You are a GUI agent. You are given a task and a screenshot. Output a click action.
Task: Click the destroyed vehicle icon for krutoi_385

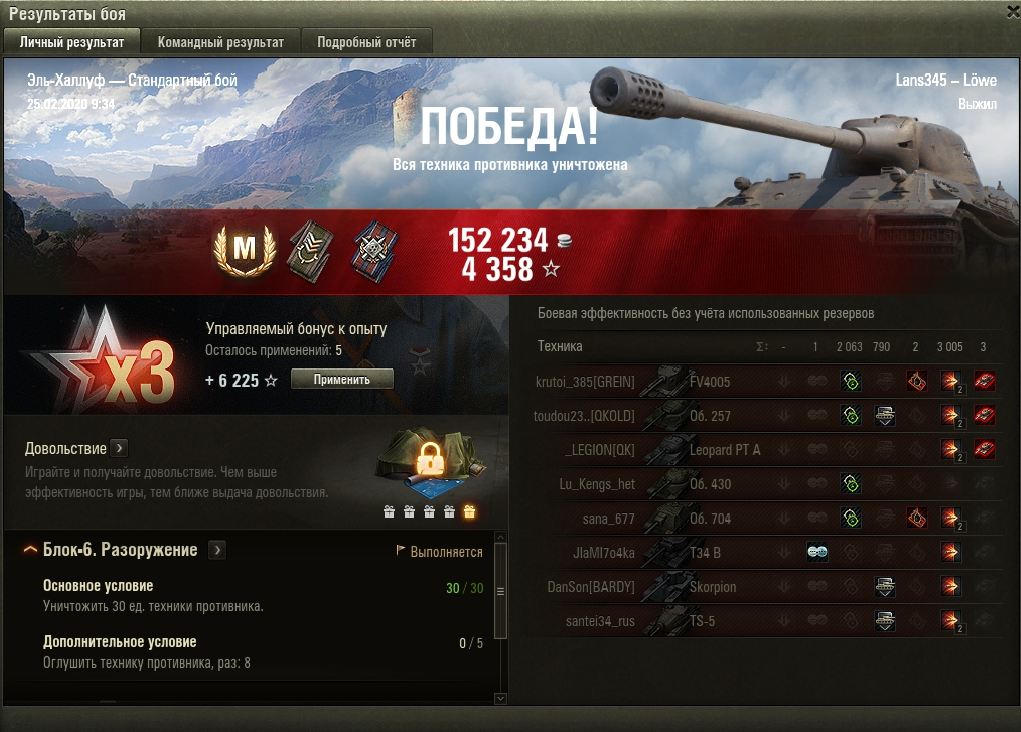tap(985, 382)
